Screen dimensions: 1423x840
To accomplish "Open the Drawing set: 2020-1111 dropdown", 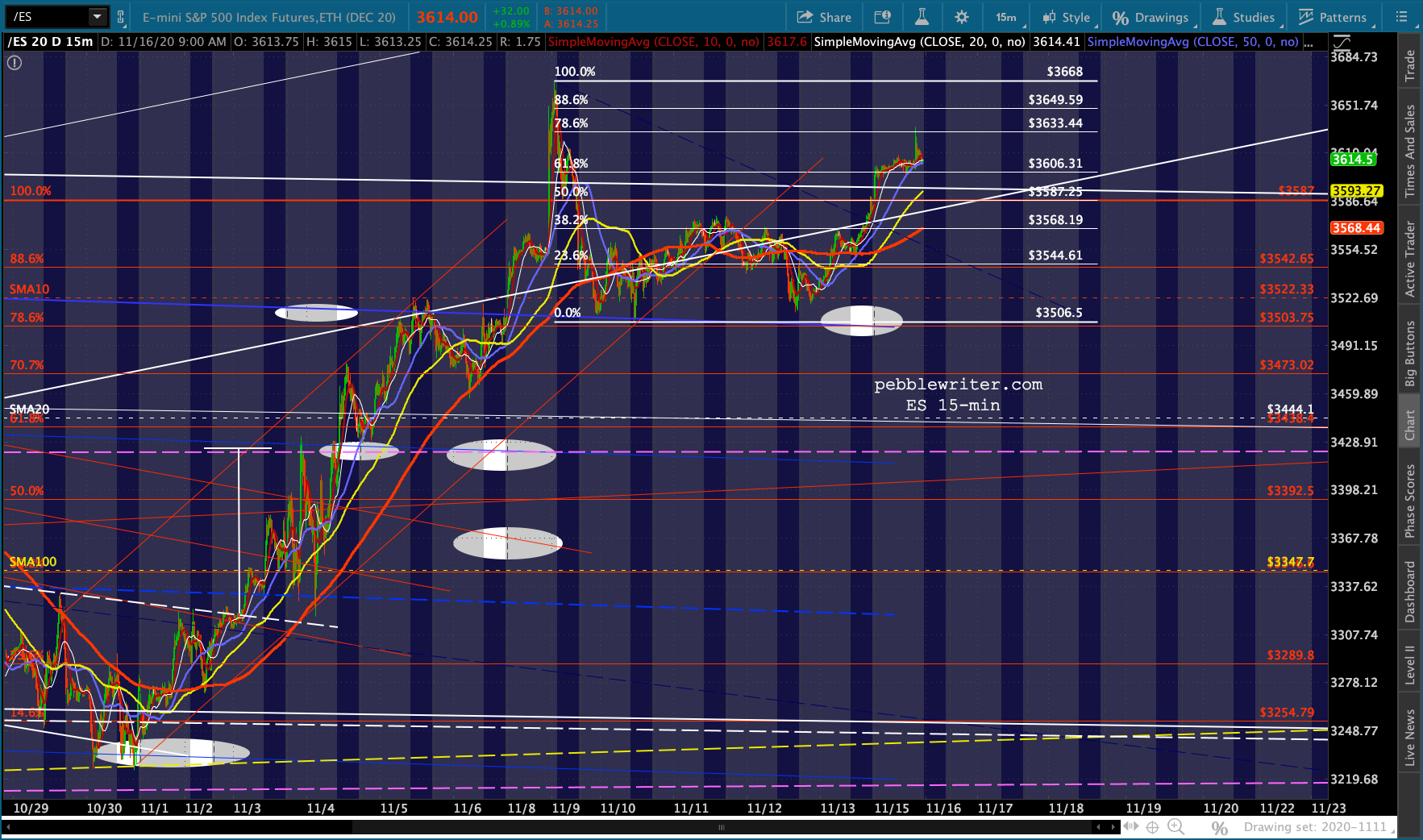I will (1320, 827).
